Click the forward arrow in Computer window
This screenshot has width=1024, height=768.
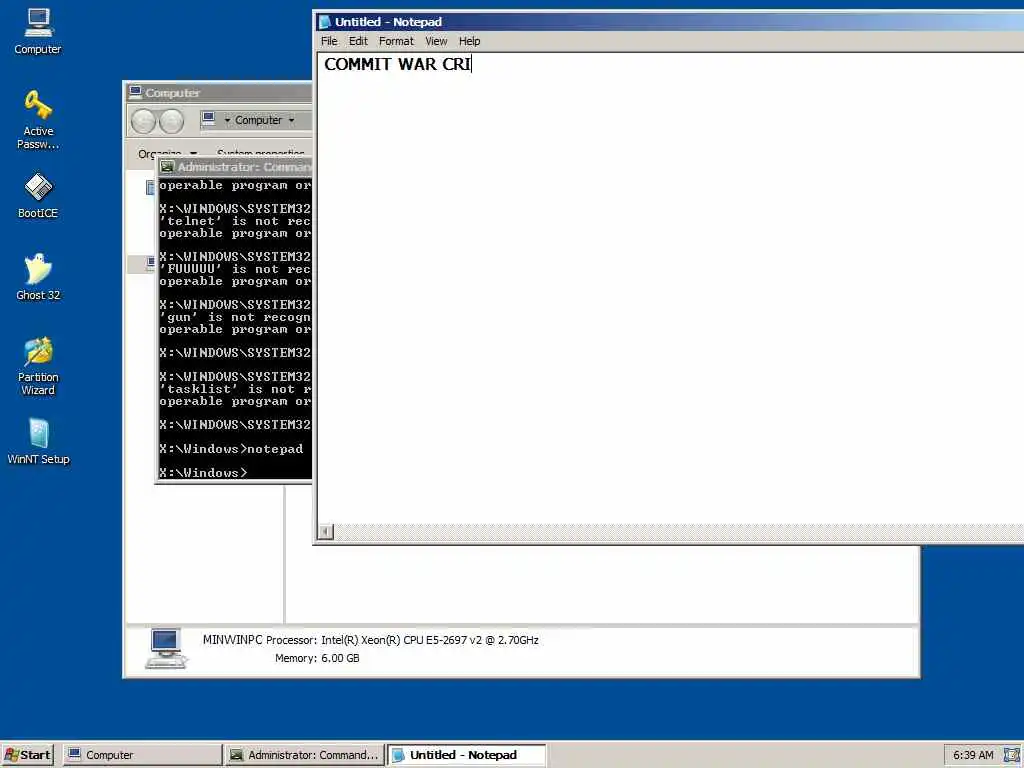pos(172,121)
